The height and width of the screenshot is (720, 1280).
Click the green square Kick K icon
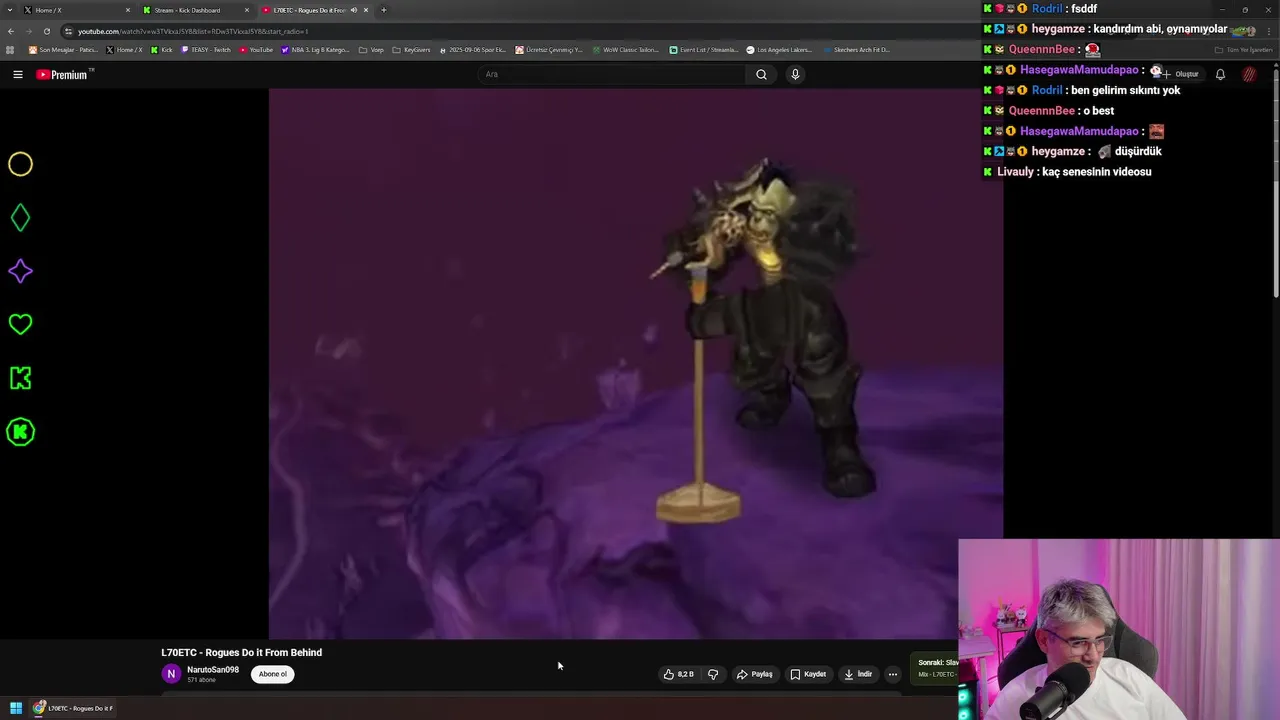click(20, 378)
